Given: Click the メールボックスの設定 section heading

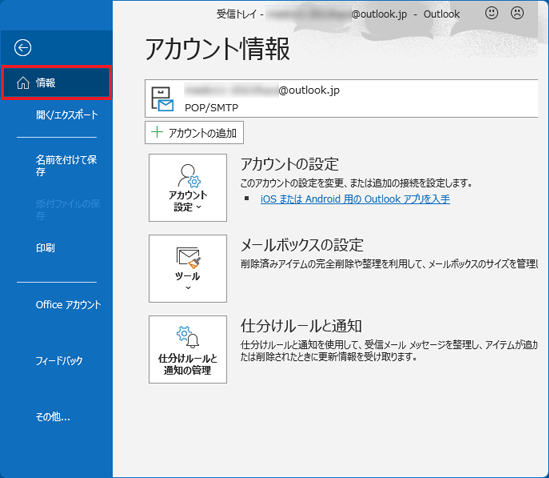Looking at the screenshot, I should (x=302, y=245).
